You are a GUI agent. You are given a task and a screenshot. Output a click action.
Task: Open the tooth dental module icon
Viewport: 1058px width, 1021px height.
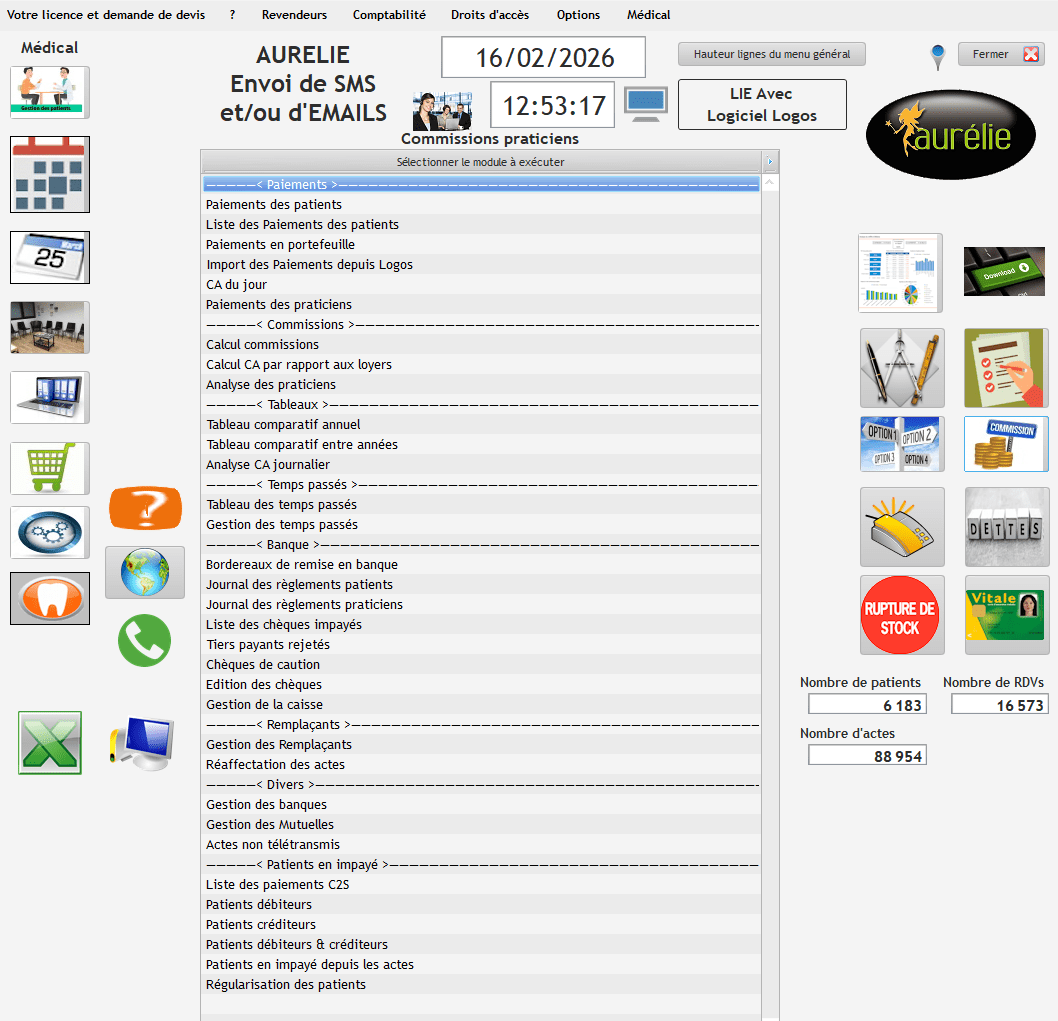[x=50, y=598]
